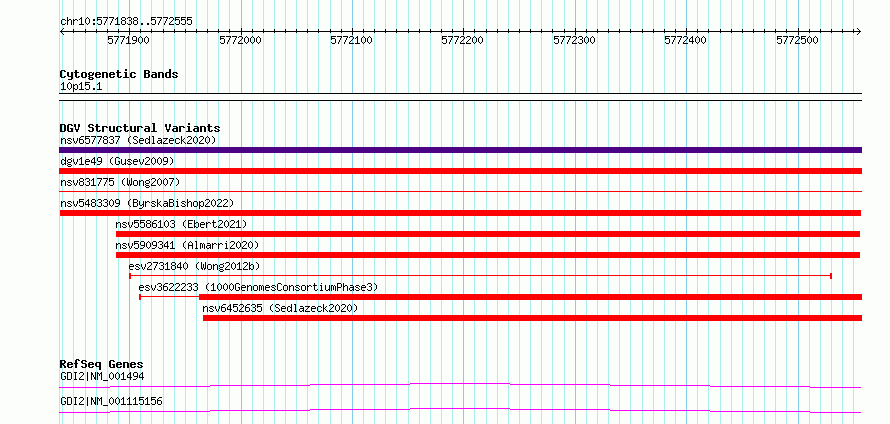Click nsv5586103 (Ebert2021) label
This screenshot has width=890, height=424.
coord(181,224)
